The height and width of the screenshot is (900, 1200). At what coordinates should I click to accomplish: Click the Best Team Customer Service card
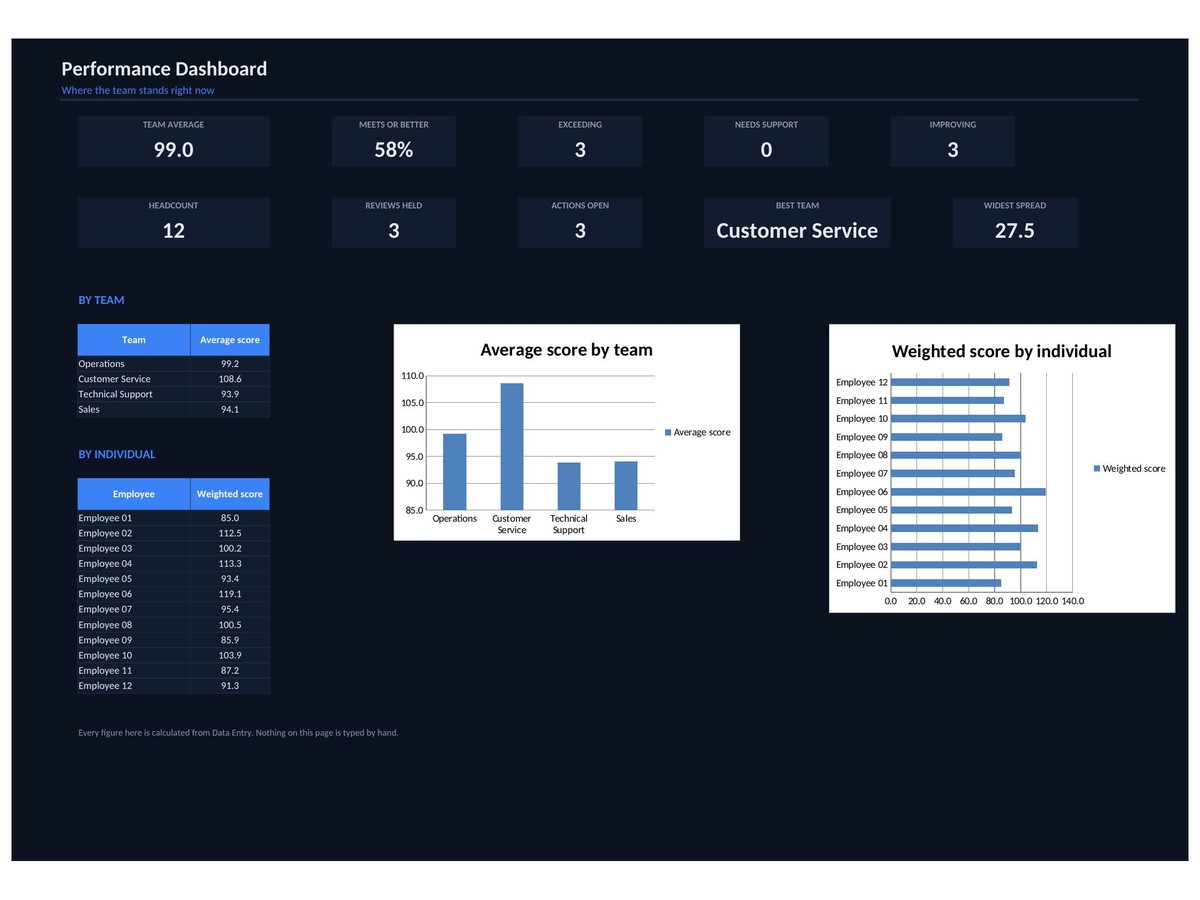tap(797, 222)
